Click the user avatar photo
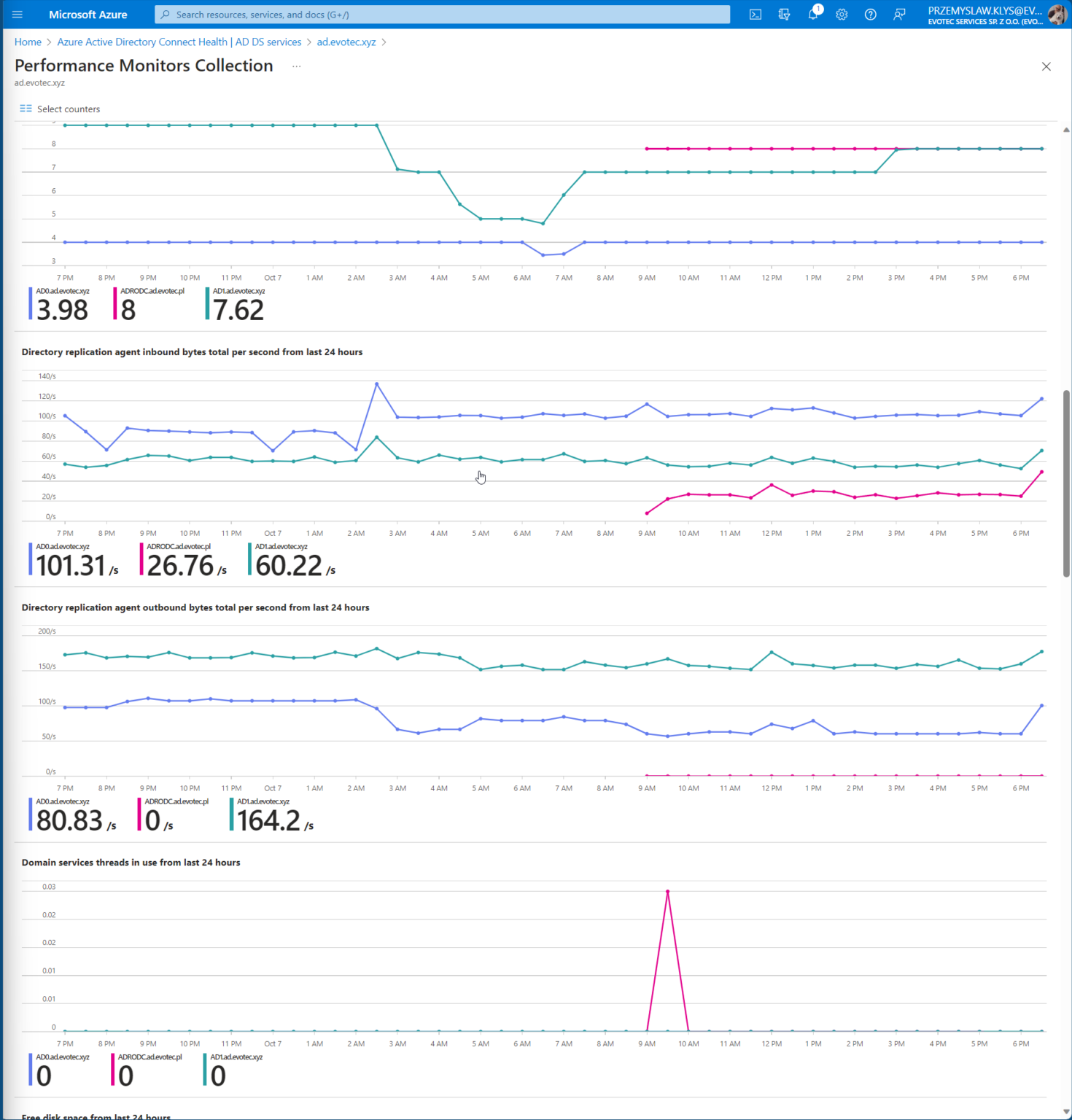Viewport: 1072px width, 1120px height. [x=1057, y=14]
